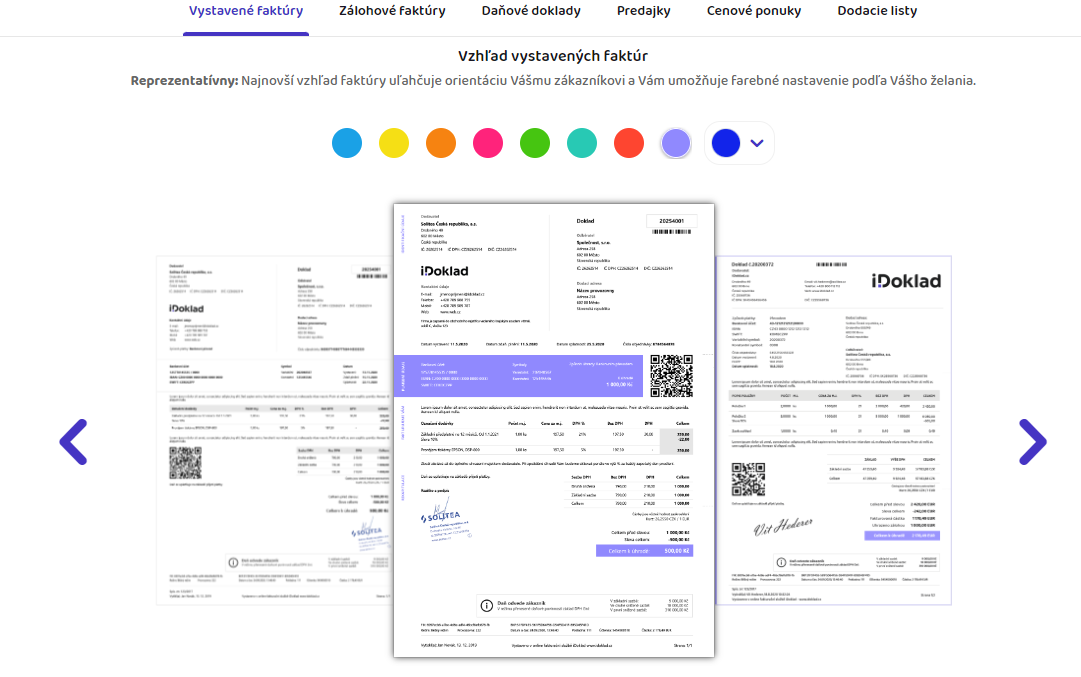Go to Cenové ponuky tab
Viewport: 1081px width, 677px height.
pos(754,12)
